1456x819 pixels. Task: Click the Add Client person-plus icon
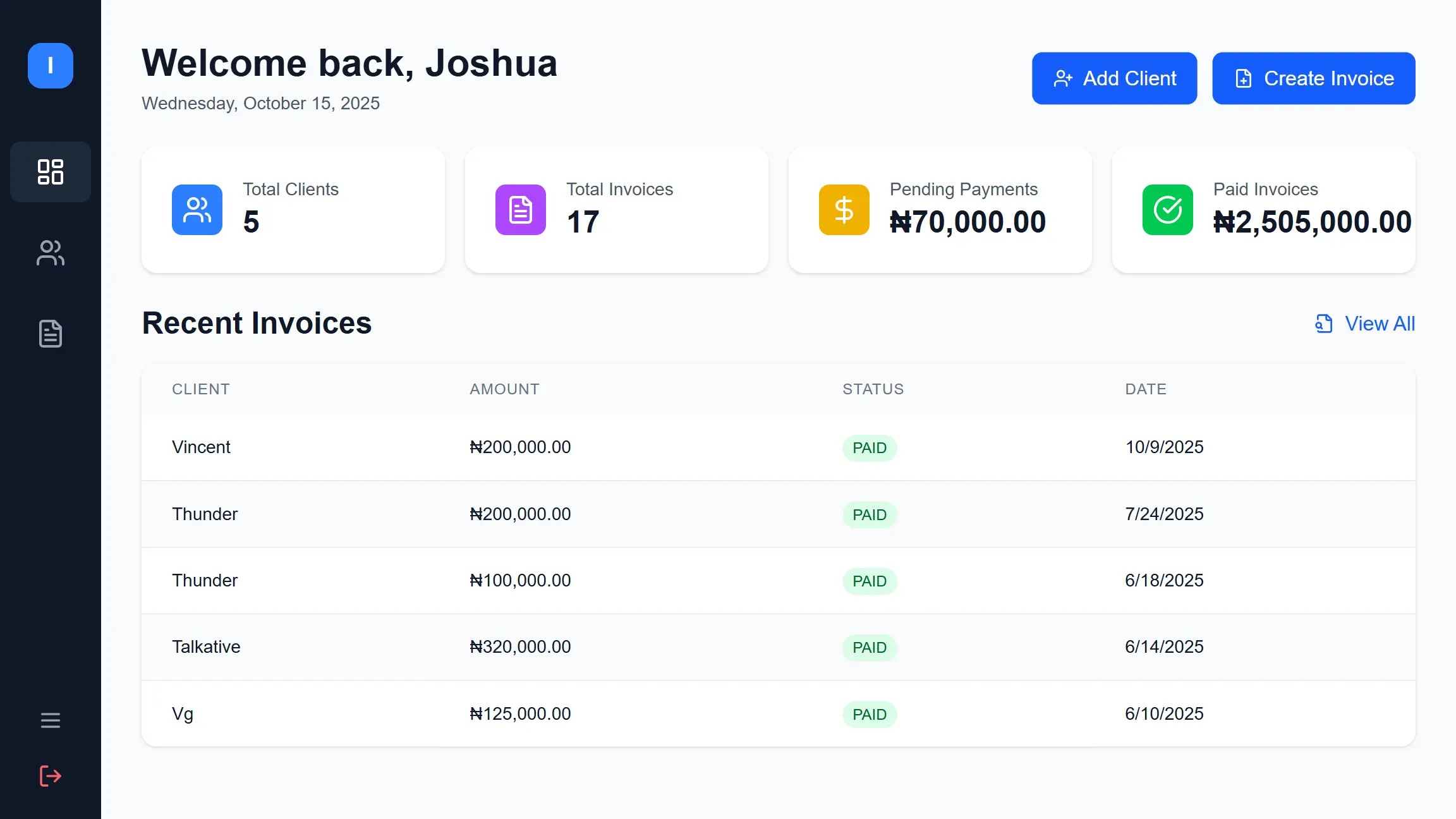click(x=1064, y=78)
